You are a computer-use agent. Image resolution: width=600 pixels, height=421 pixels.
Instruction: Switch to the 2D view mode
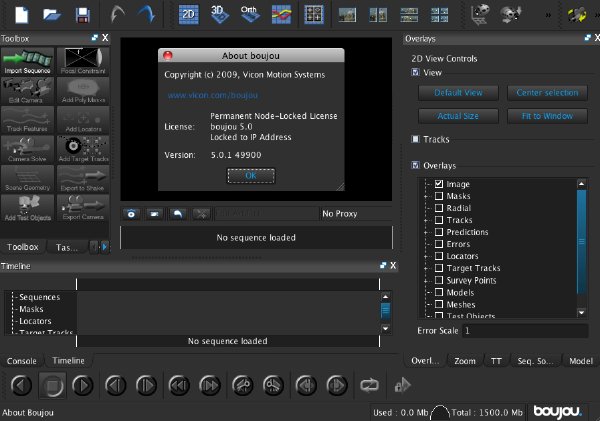pos(189,15)
